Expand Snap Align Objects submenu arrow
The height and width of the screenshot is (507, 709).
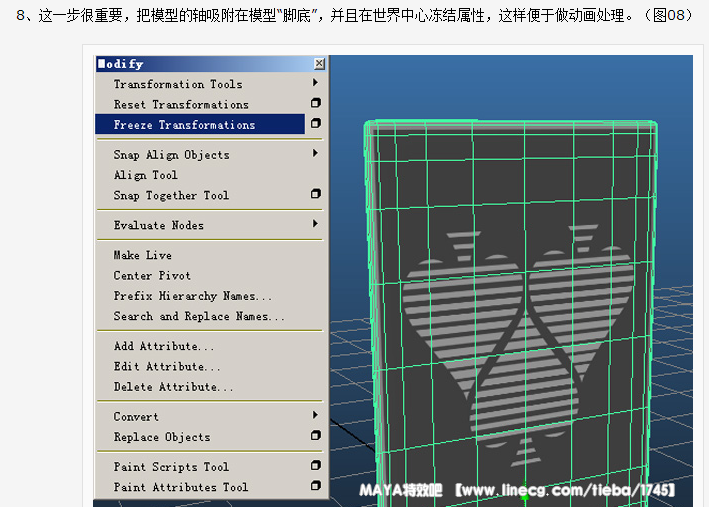pyautogui.click(x=316, y=154)
